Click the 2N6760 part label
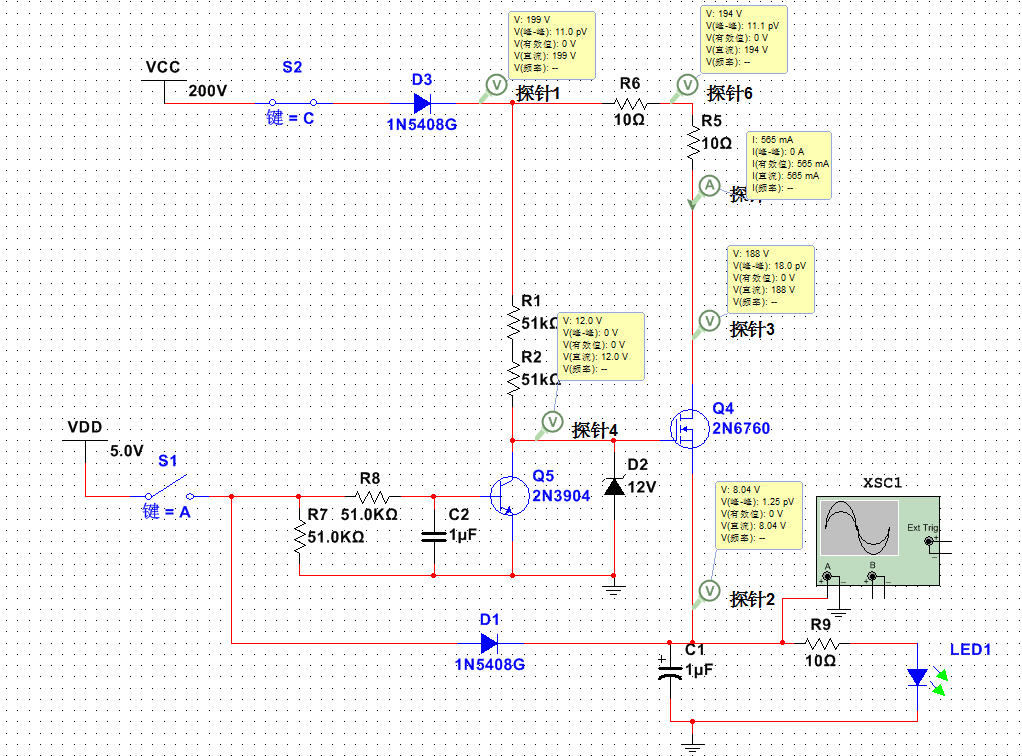The image size is (1022, 756). [741, 429]
